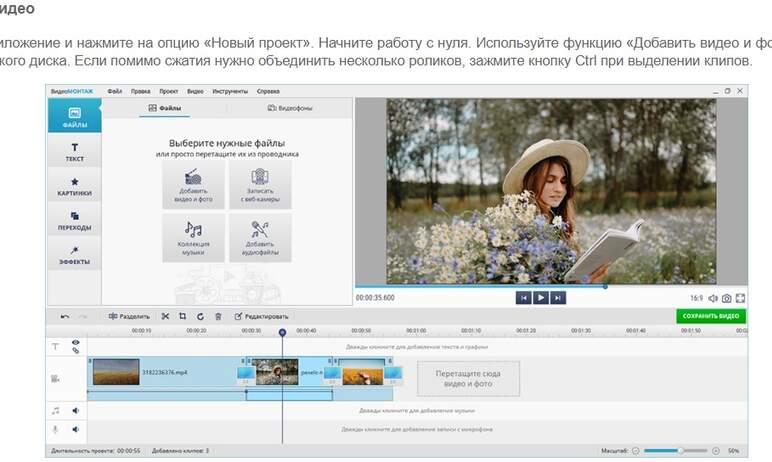
Task: Open the Текст sidebar section
Action: click(x=74, y=151)
